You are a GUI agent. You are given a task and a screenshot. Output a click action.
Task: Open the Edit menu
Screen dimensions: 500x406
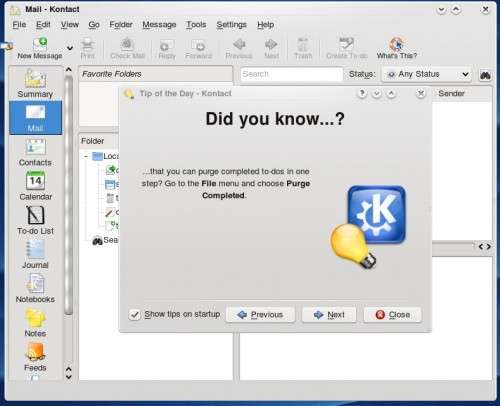coord(43,25)
